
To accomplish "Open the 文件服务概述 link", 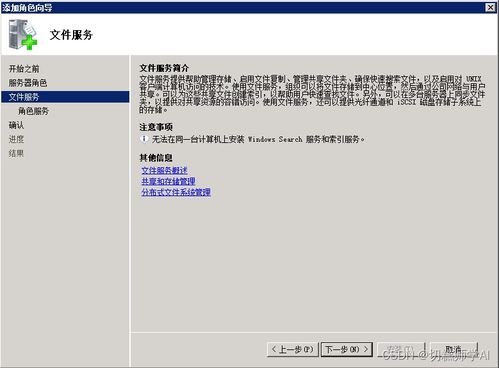I will [x=164, y=171].
